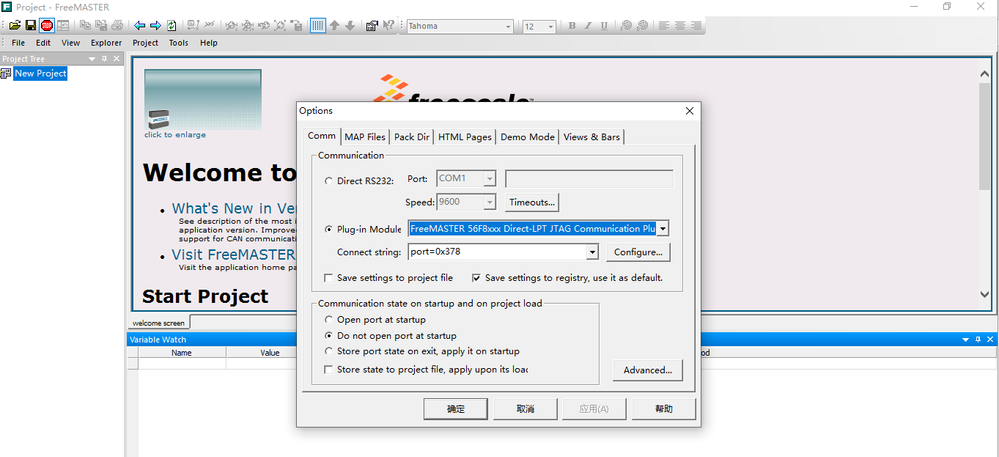Select Do not open port at startup

pos(328,335)
